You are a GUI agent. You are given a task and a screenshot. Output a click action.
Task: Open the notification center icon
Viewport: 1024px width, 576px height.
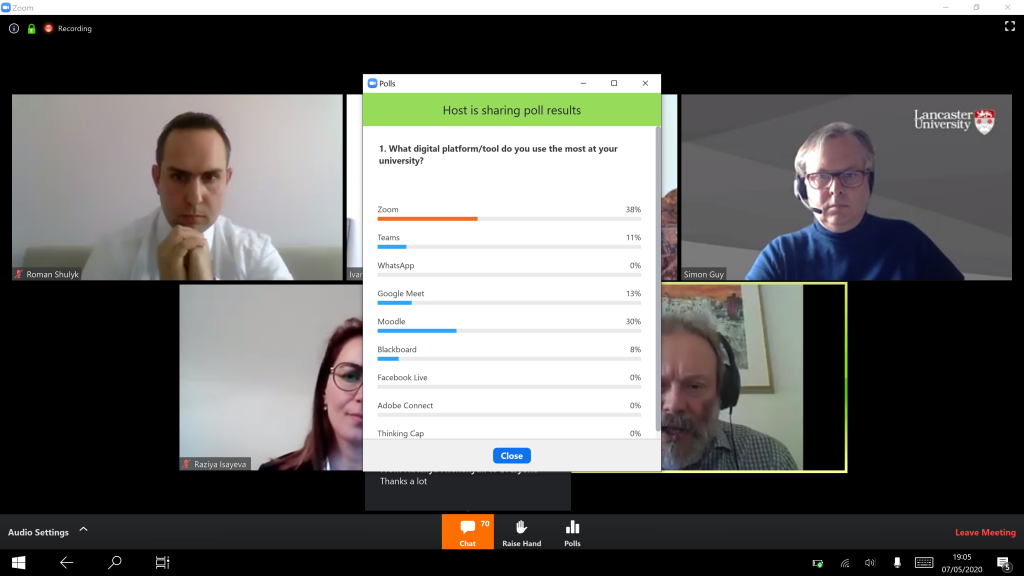[x=1004, y=563]
